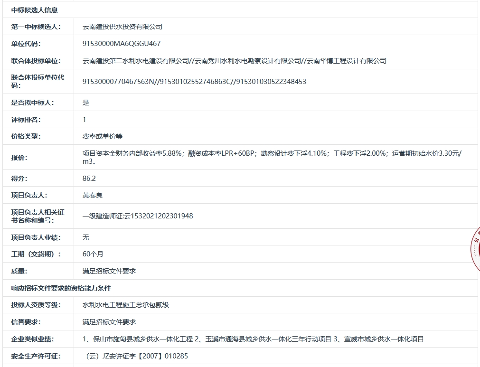This screenshot has width=480, height=367.
Task: Select the ranking value '1'
Action: [x=84, y=119]
